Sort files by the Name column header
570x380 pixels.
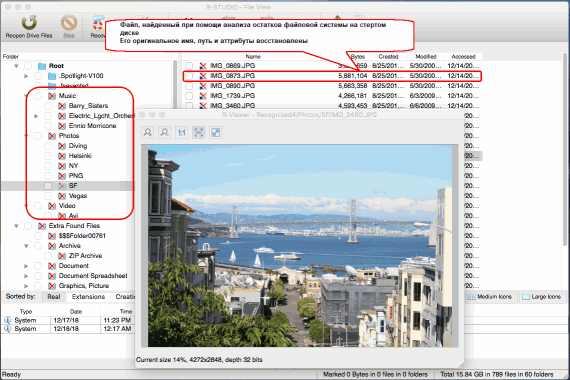pyautogui.click(x=253, y=56)
